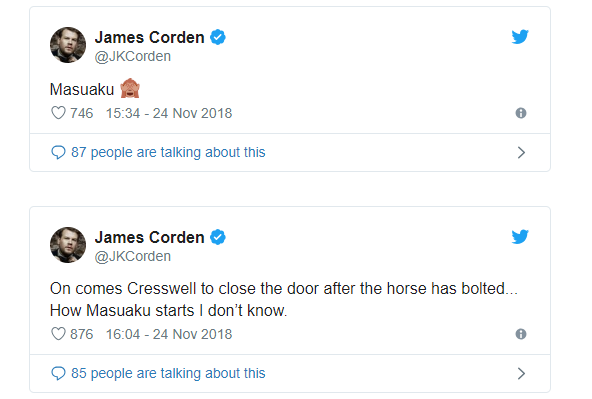This screenshot has width=592, height=399.
Task: Click the Twitter bird icon on the Masuaku tweet
Action: [x=520, y=37]
